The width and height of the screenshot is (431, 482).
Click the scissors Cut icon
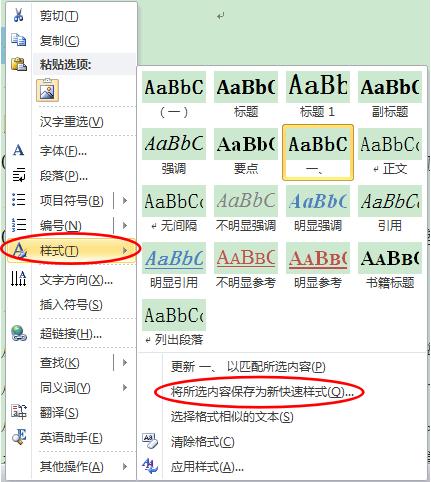[19, 15]
